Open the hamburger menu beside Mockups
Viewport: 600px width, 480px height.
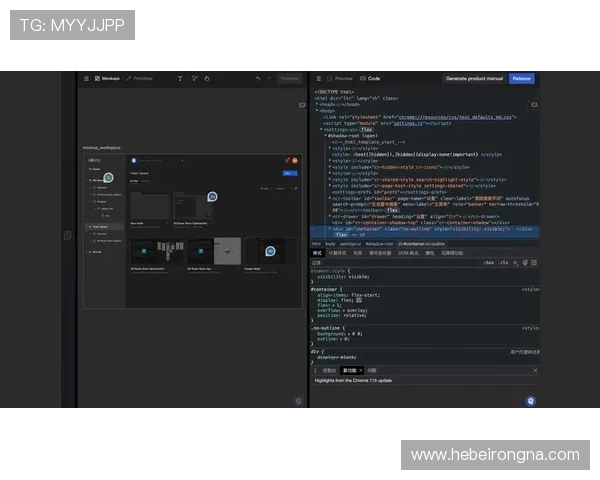tap(87, 78)
